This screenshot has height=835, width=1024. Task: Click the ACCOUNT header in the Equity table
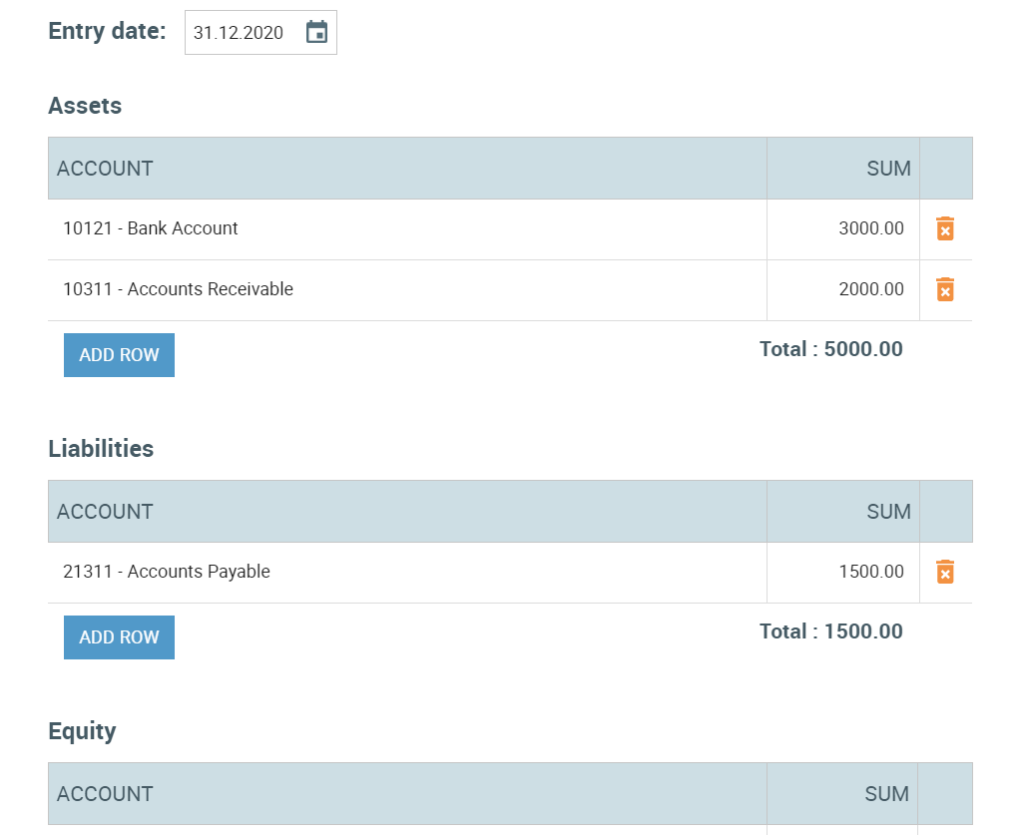(104, 793)
